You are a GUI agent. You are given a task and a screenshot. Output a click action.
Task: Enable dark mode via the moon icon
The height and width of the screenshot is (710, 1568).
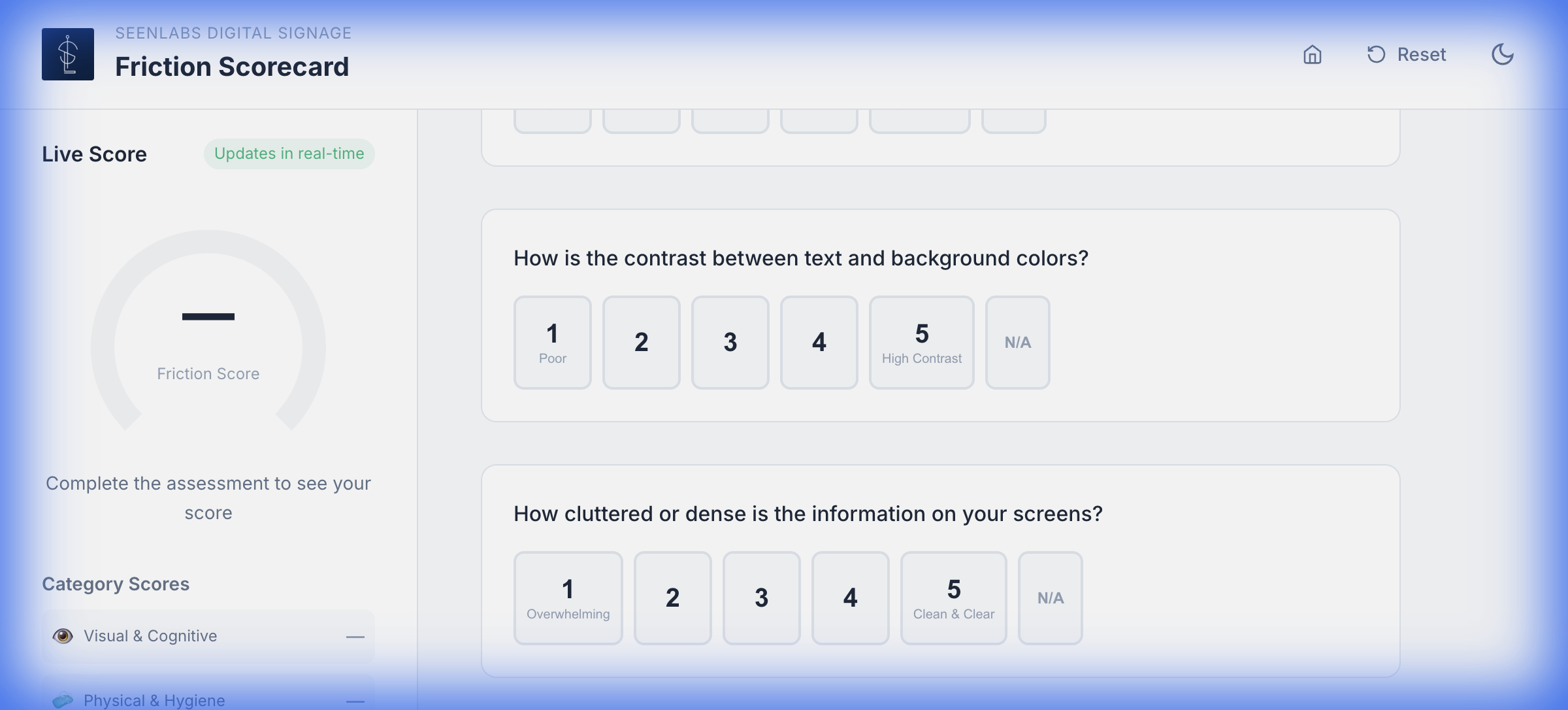[1502, 55]
